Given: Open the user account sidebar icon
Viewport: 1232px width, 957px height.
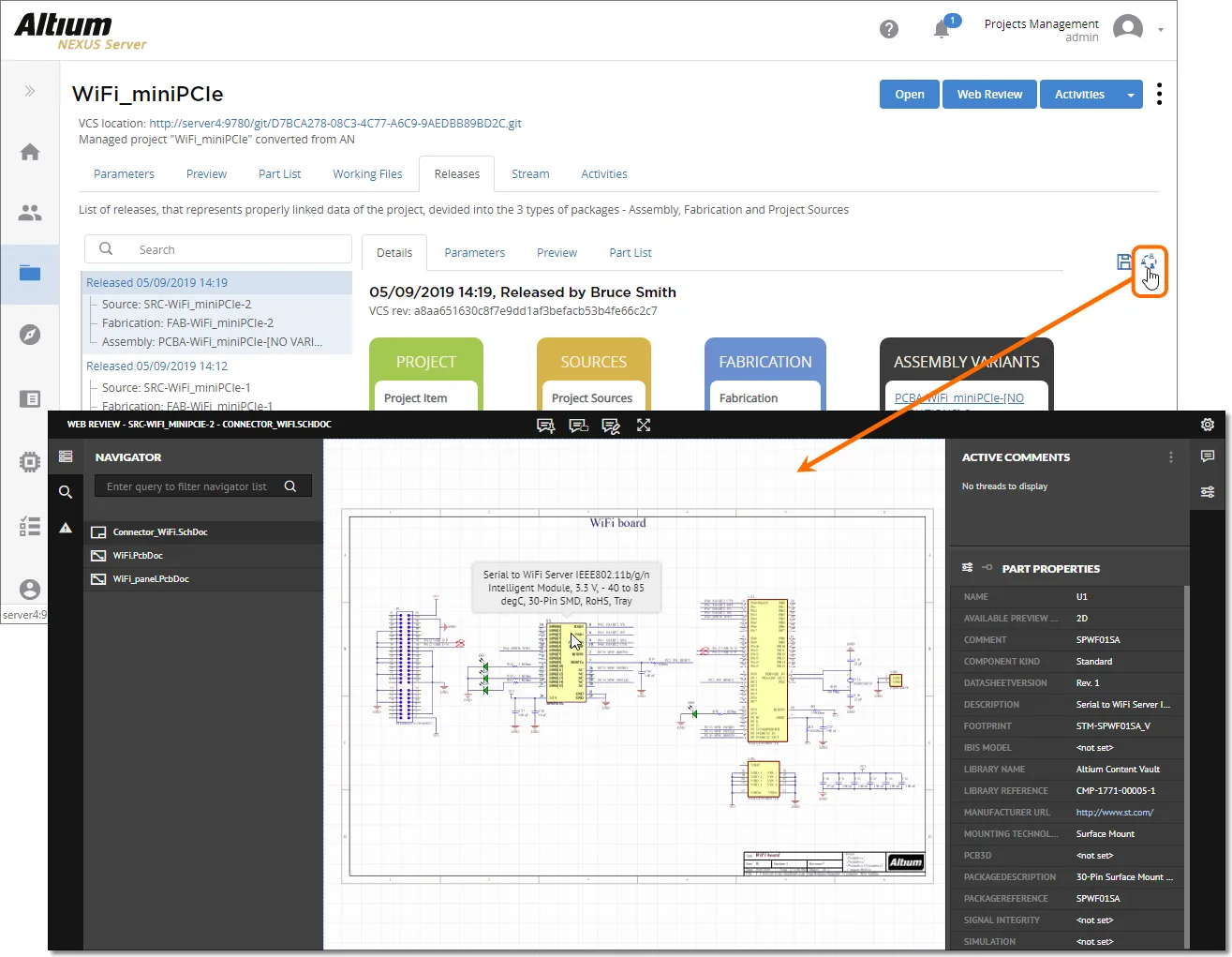Looking at the screenshot, I should pyautogui.click(x=30, y=589).
